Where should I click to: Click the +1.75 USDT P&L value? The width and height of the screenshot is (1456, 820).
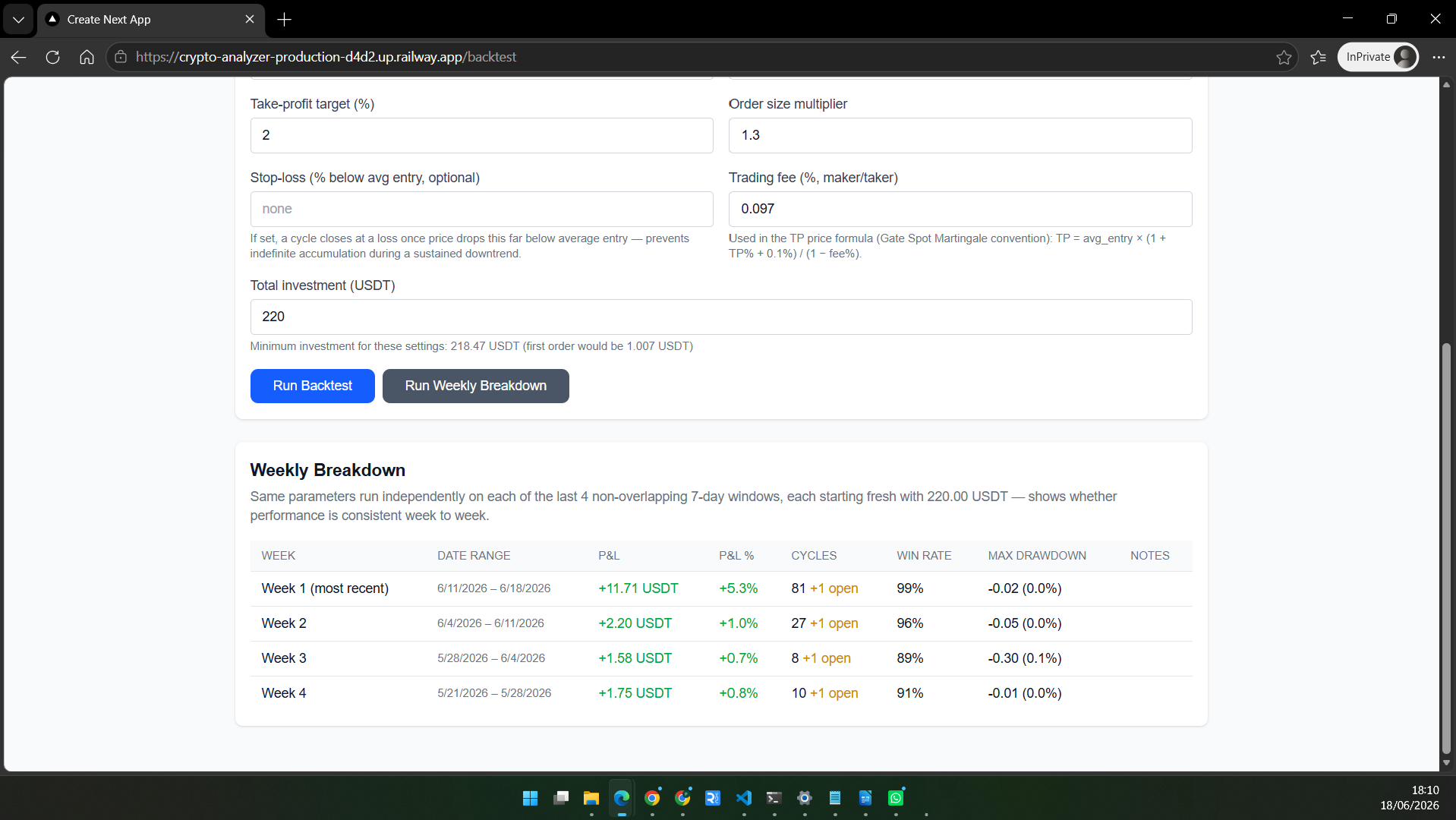tap(635, 693)
